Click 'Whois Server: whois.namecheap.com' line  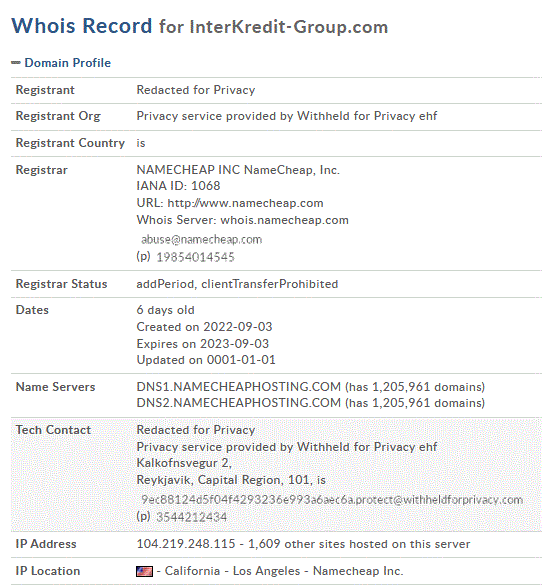pyautogui.click(x=243, y=220)
